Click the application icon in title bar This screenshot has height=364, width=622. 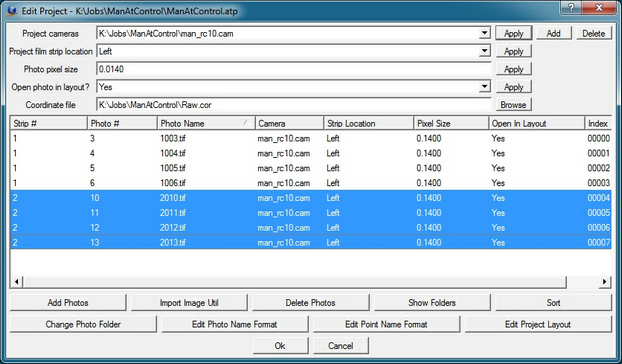pyautogui.click(x=12, y=11)
